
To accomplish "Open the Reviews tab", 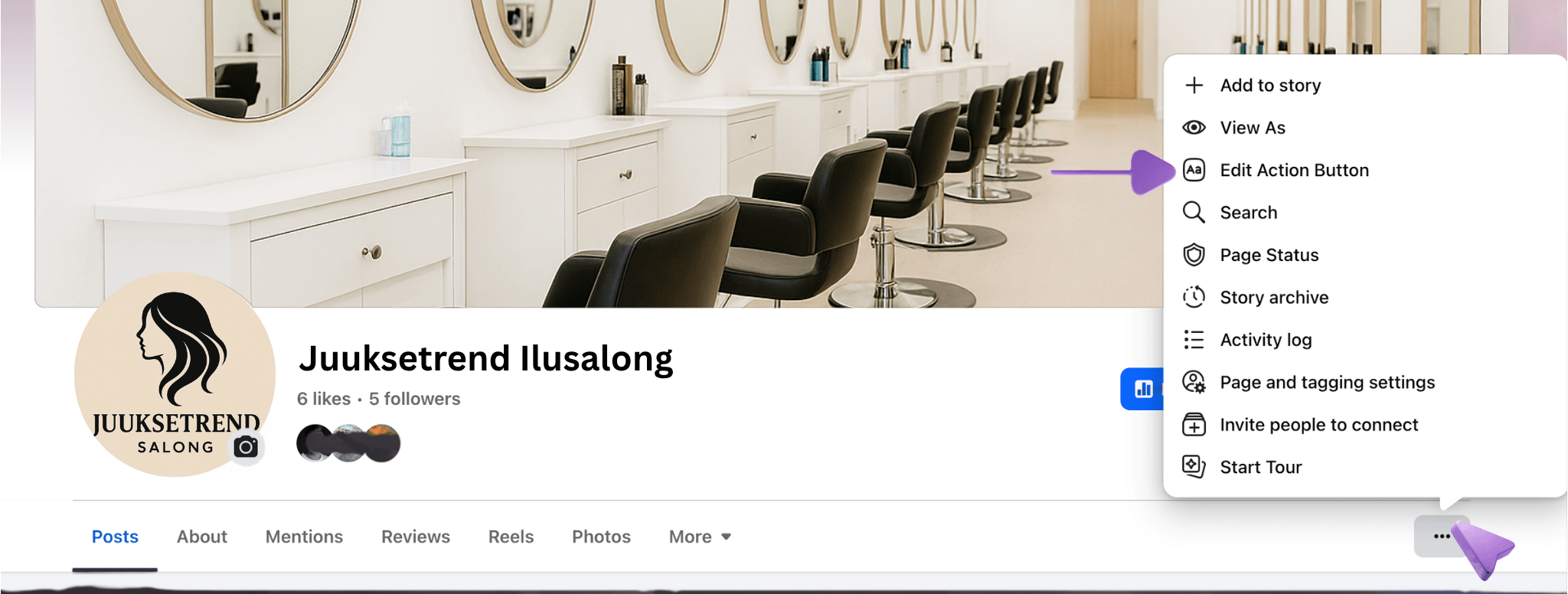I will tap(416, 537).
